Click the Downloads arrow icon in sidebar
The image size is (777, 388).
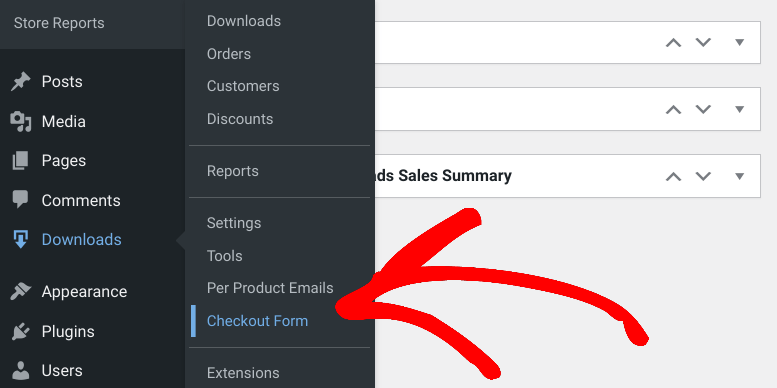(x=20, y=239)
